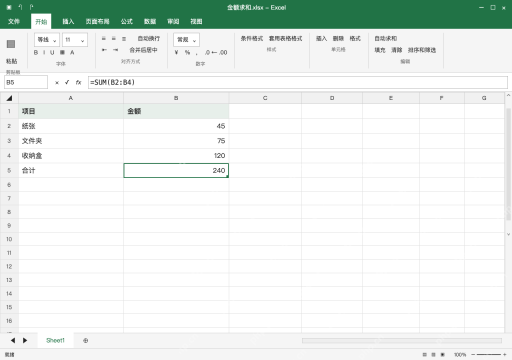This screenshot has width=512, height=360.
Task: Click the zoom out minus icon
Action: (x=473, y=355)
